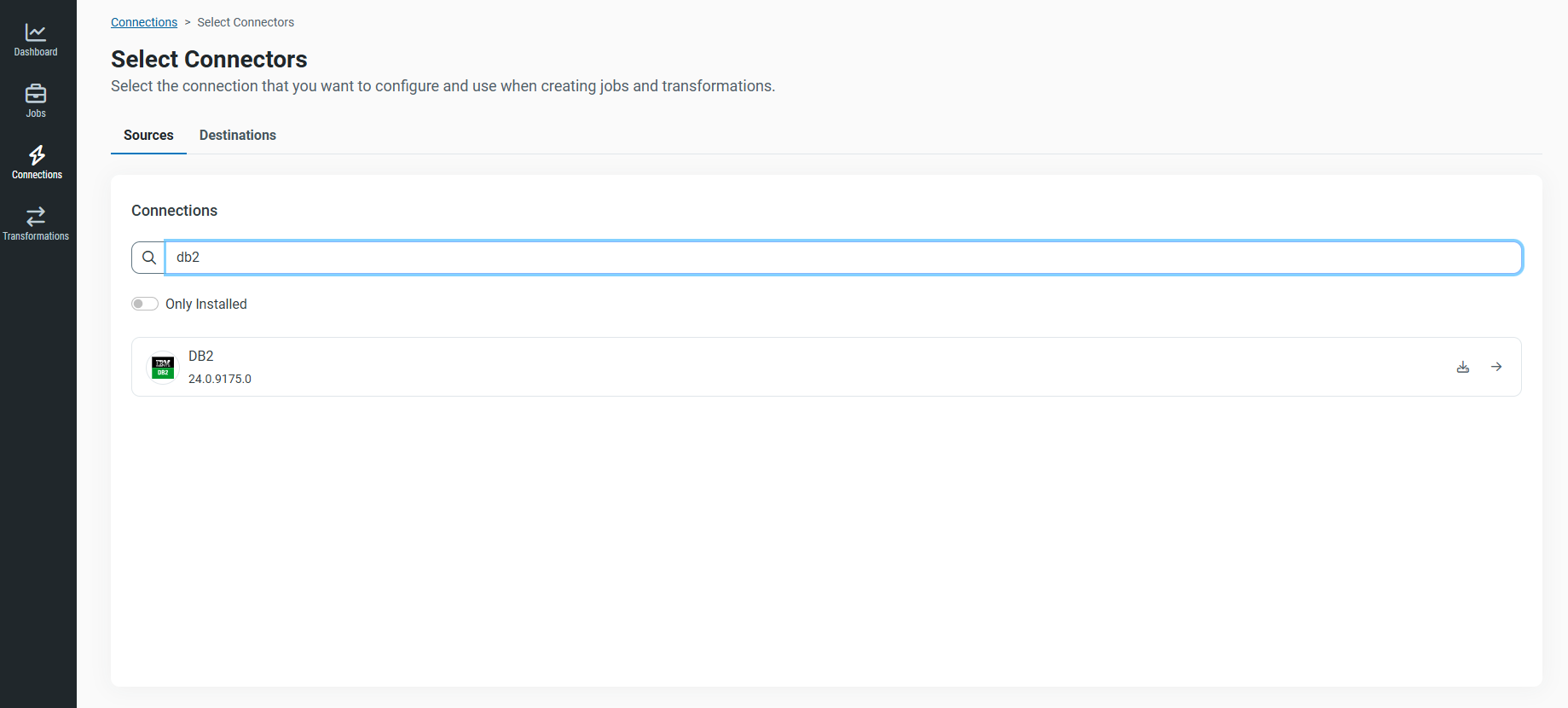This screenshot has width=1568, height=708.
Task: Open the Jobs briefcase icon
Action: [36, 93]
